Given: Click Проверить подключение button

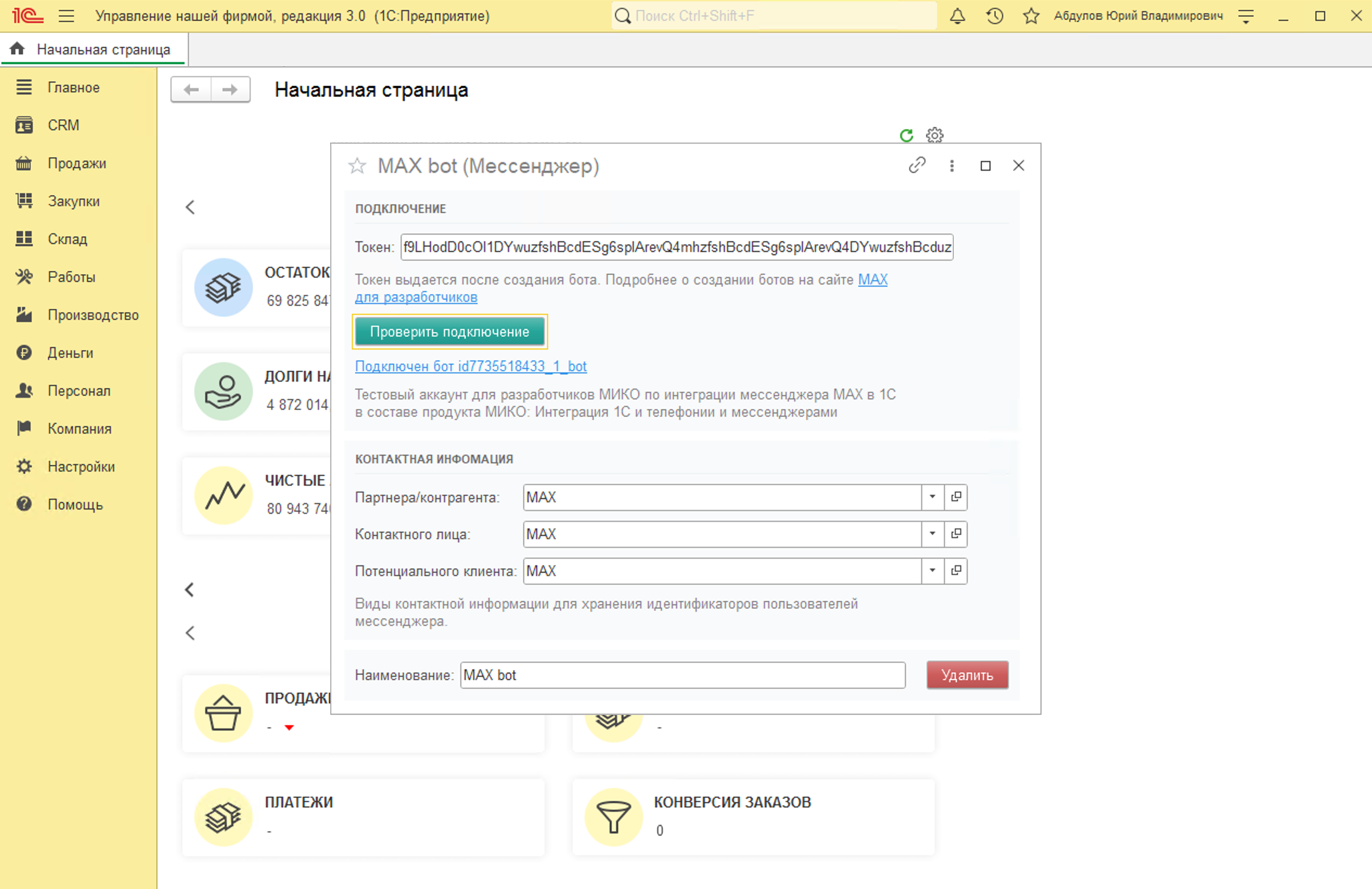Looking at the screenshot, I should pyautogui.click(x=449, y=332).
